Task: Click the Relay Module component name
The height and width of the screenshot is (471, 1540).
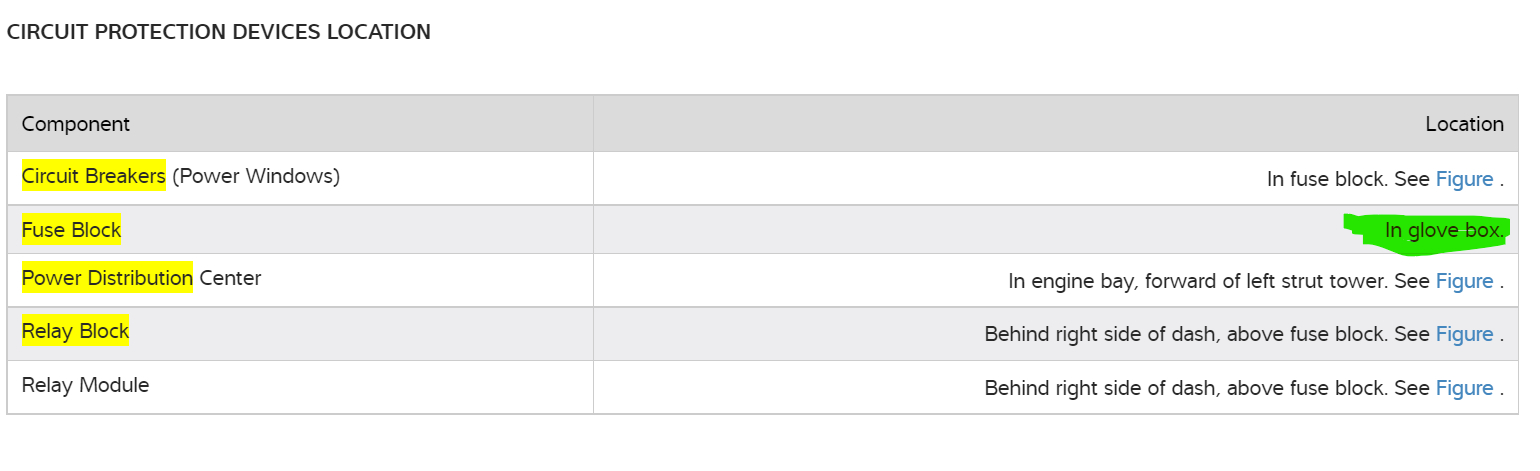Action: coord(85,385)
